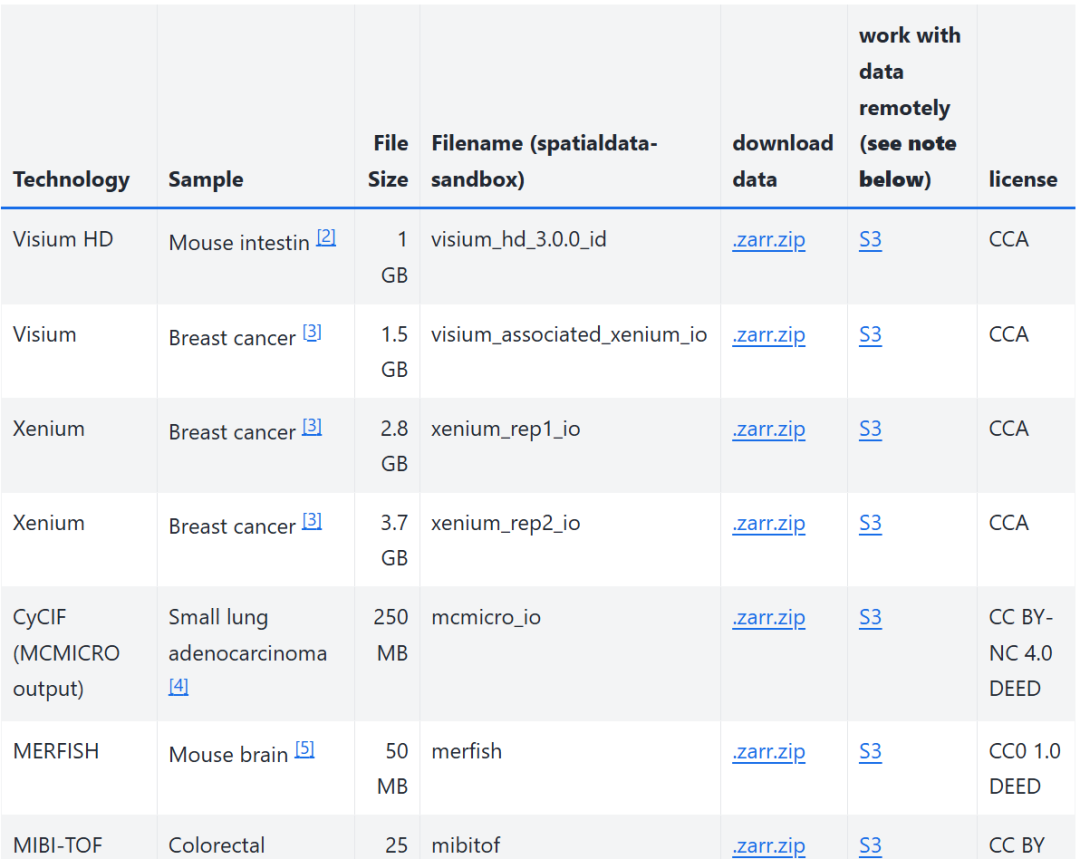Open the S3 link for Visium HD
This screenshot has width=1080, height=859.
tap(870, 240)
